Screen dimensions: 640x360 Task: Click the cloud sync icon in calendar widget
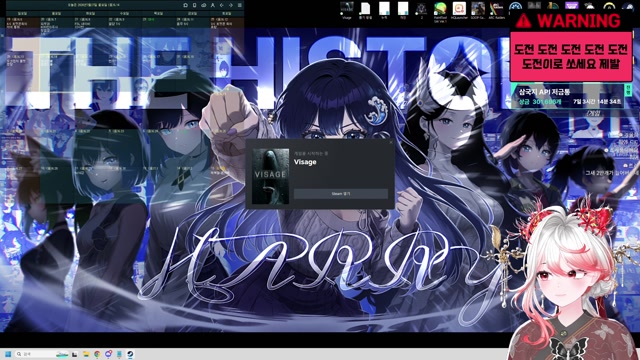pos(204,5)
